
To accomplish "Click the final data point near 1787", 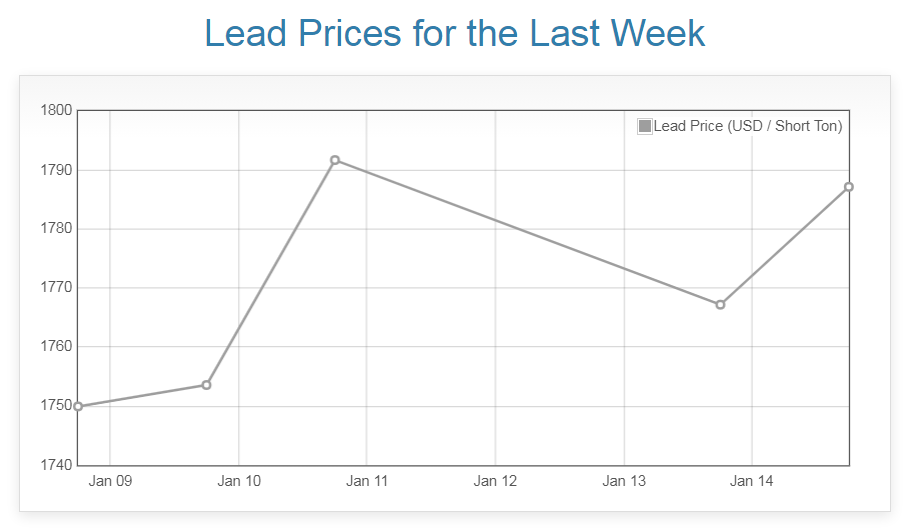I will 848,187.
